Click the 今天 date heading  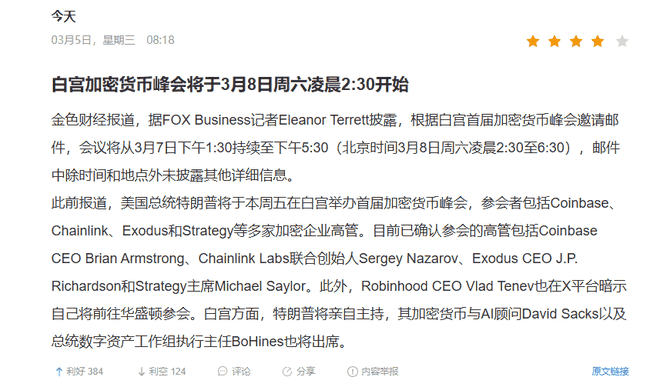(x=63, y=17)
